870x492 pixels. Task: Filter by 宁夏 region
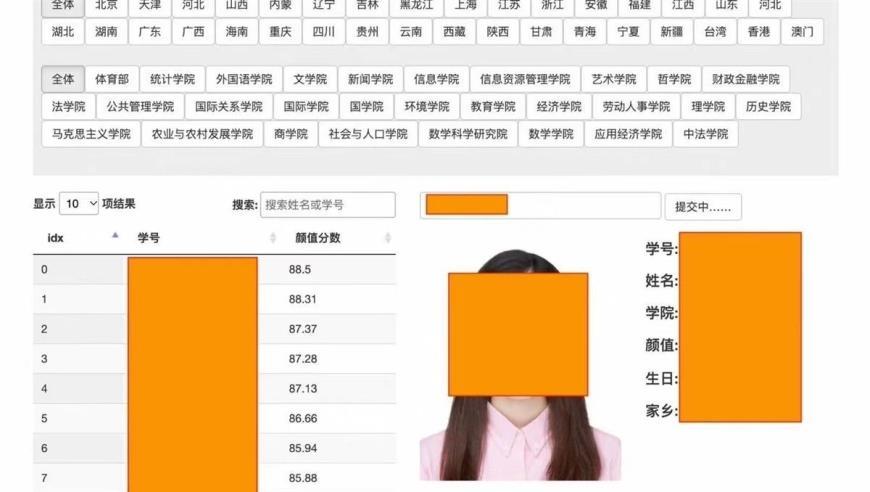[628, 32]
